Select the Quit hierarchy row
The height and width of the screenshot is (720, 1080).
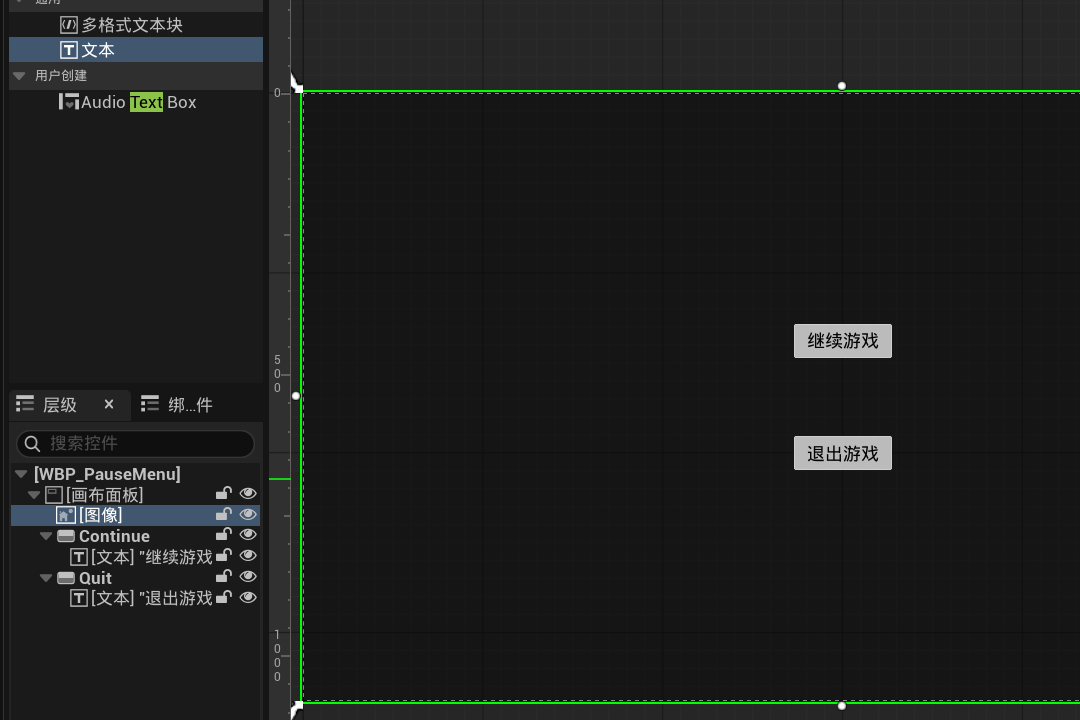point(136,577)
